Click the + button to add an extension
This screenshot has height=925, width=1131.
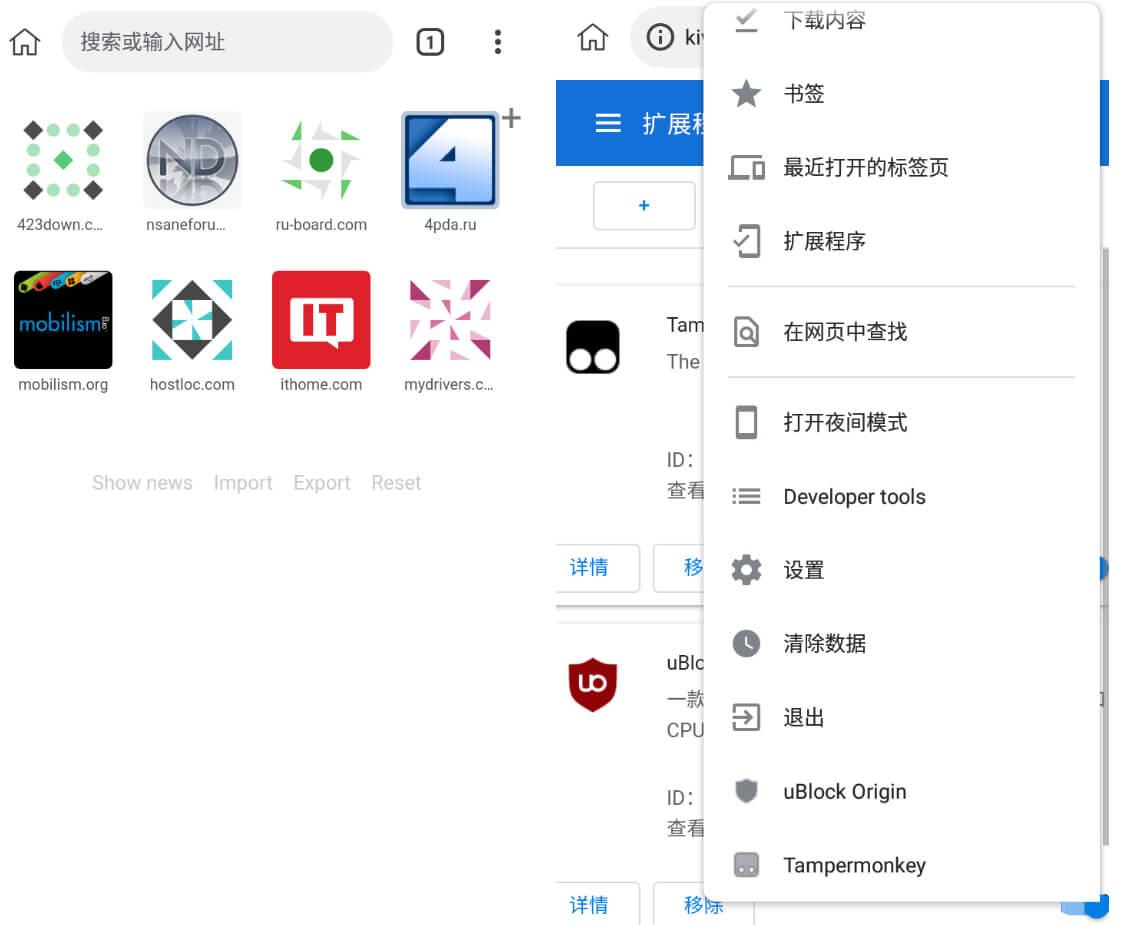click(644, 205)
